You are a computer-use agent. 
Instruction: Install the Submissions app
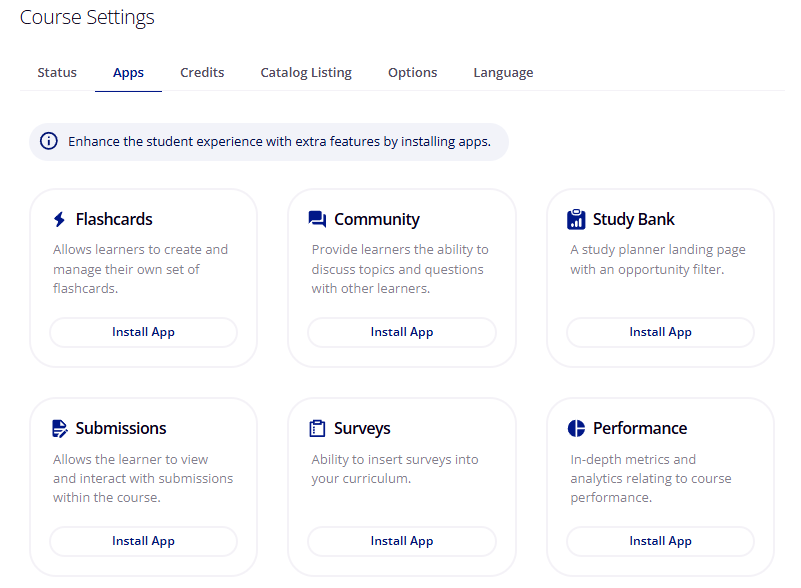[144, 541]
